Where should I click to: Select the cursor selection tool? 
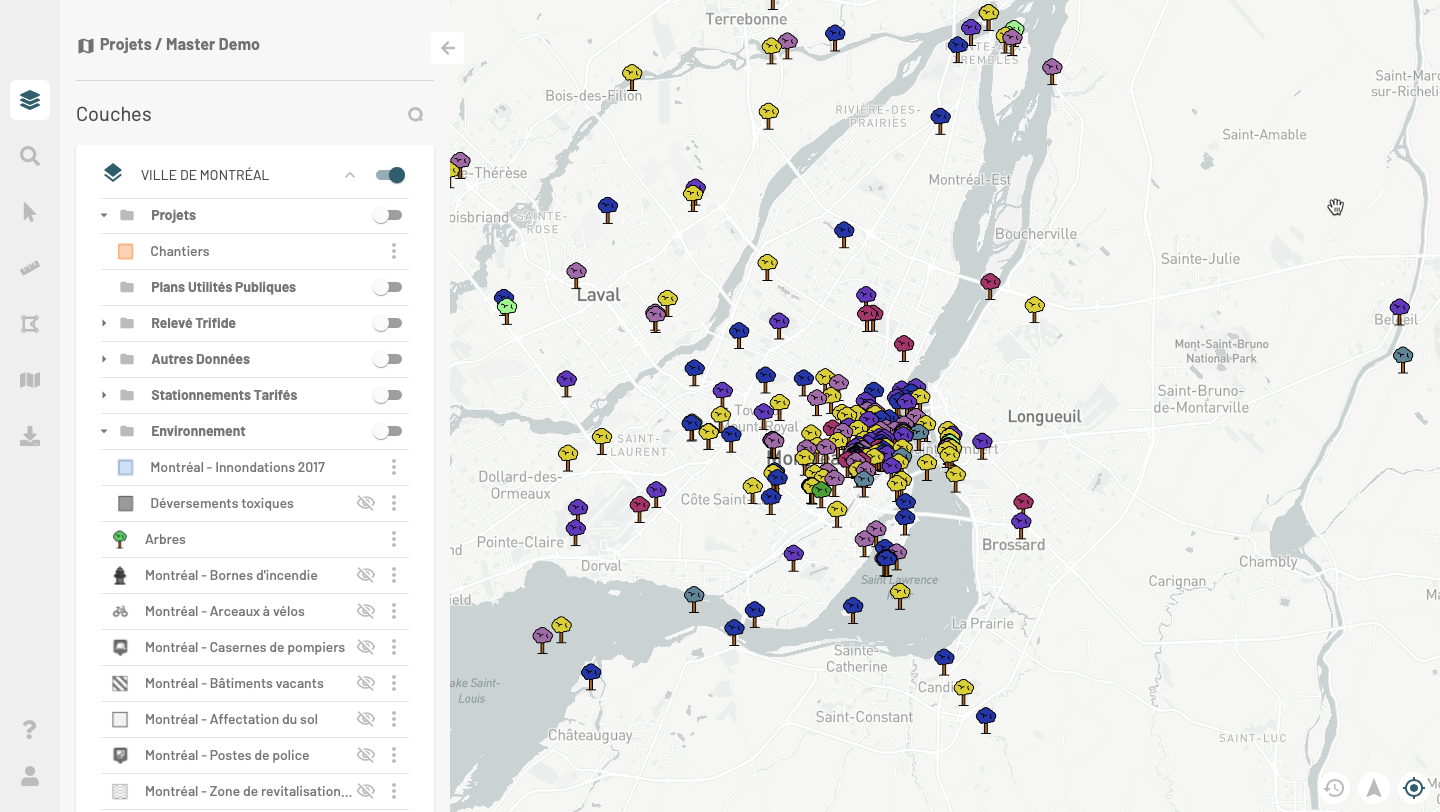point(30,212)
